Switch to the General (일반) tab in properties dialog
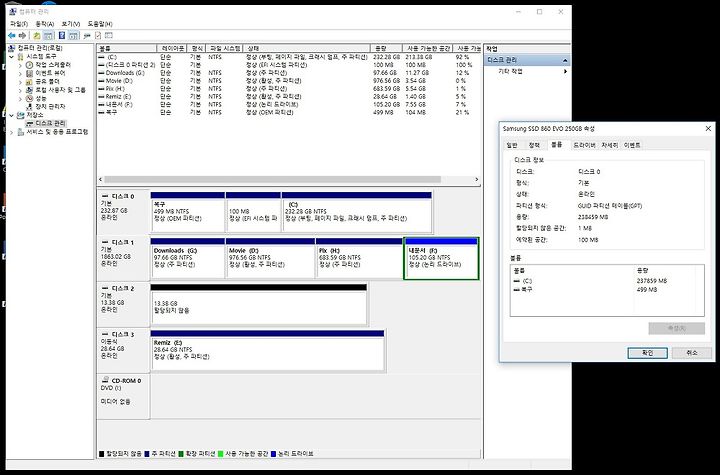Screen dimensions: 720x475 (512, 145)
